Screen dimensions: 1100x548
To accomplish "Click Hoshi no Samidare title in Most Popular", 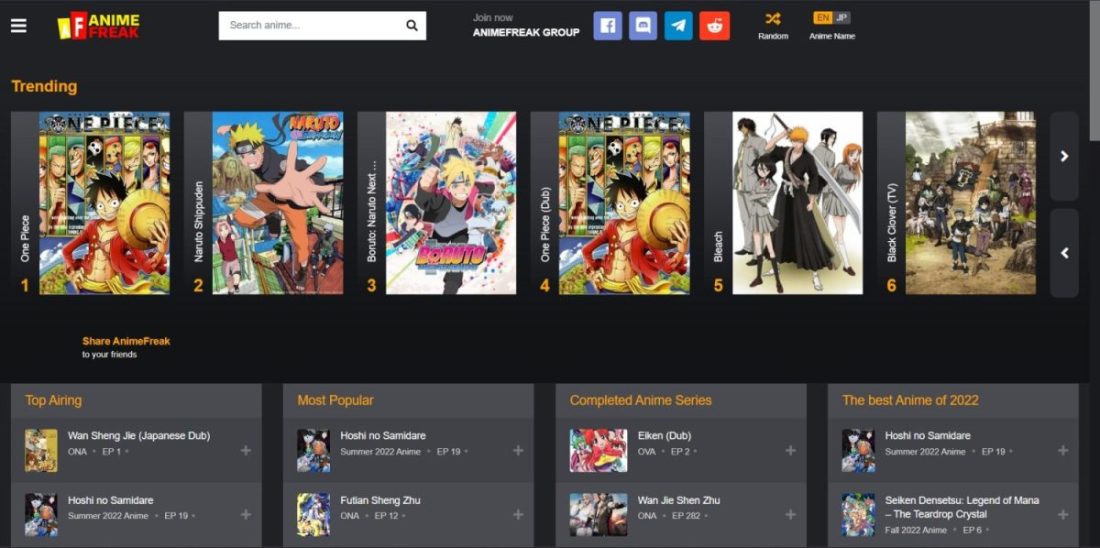I will click(383, 436).
